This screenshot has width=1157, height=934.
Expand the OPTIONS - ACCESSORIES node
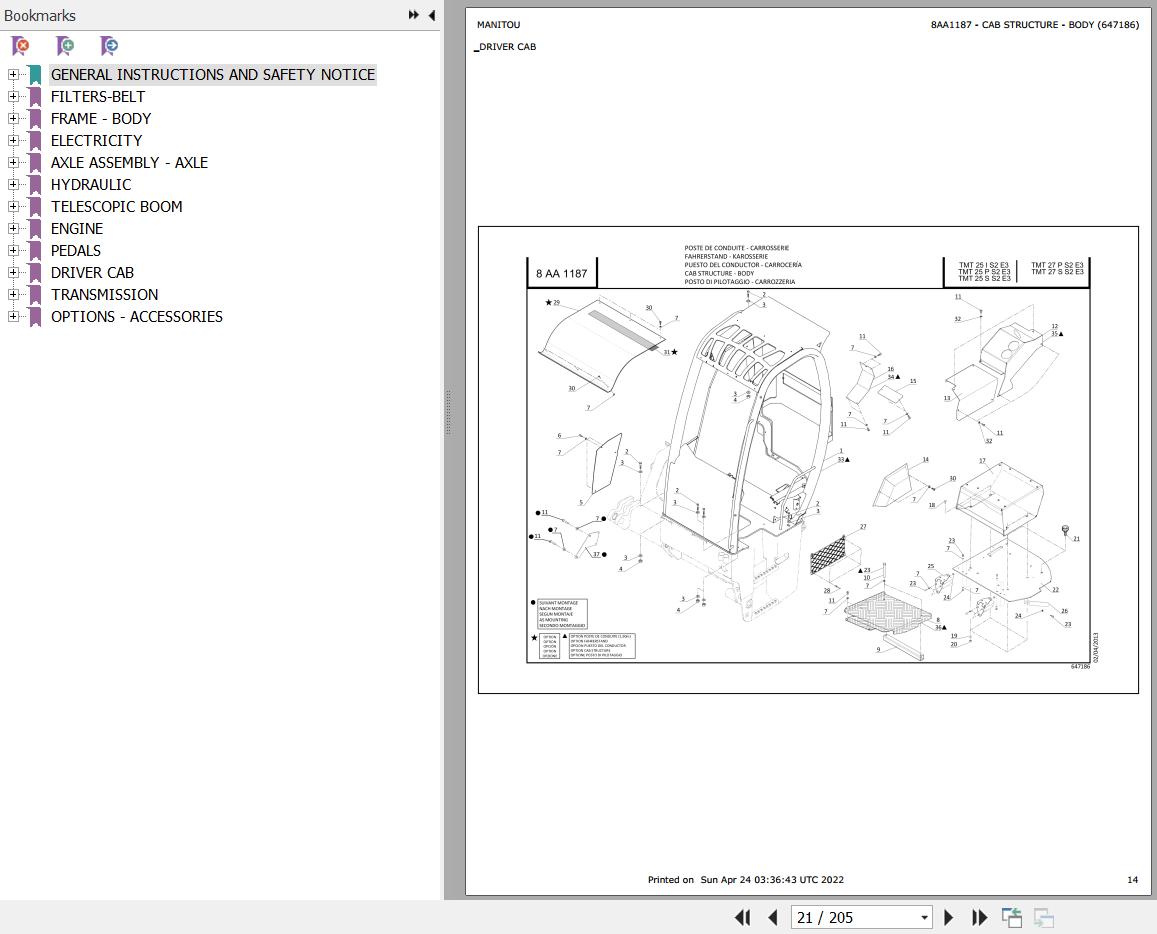click(x=13, y=316)
